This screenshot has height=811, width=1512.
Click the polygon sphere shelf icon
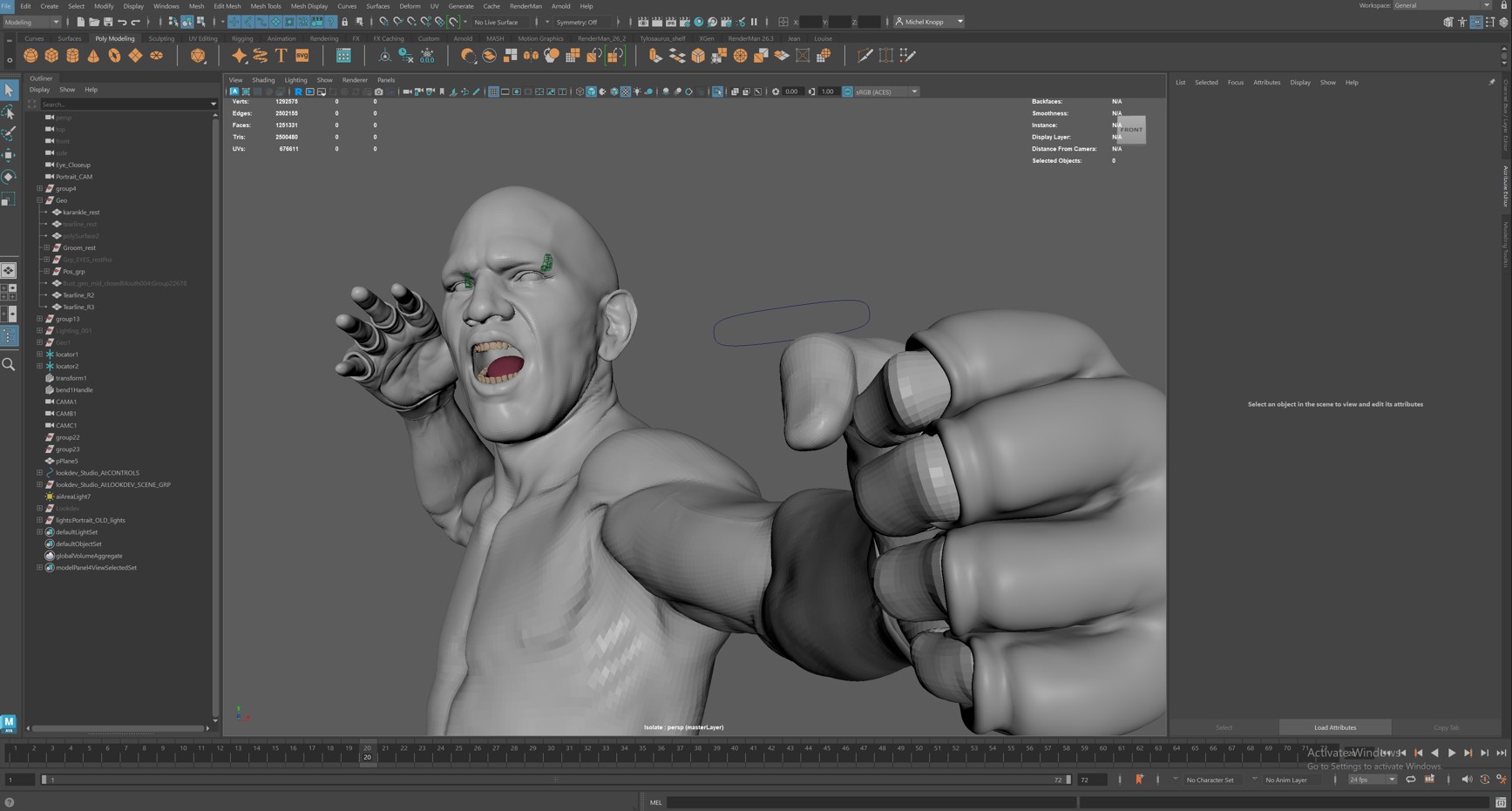click(31, 56)
